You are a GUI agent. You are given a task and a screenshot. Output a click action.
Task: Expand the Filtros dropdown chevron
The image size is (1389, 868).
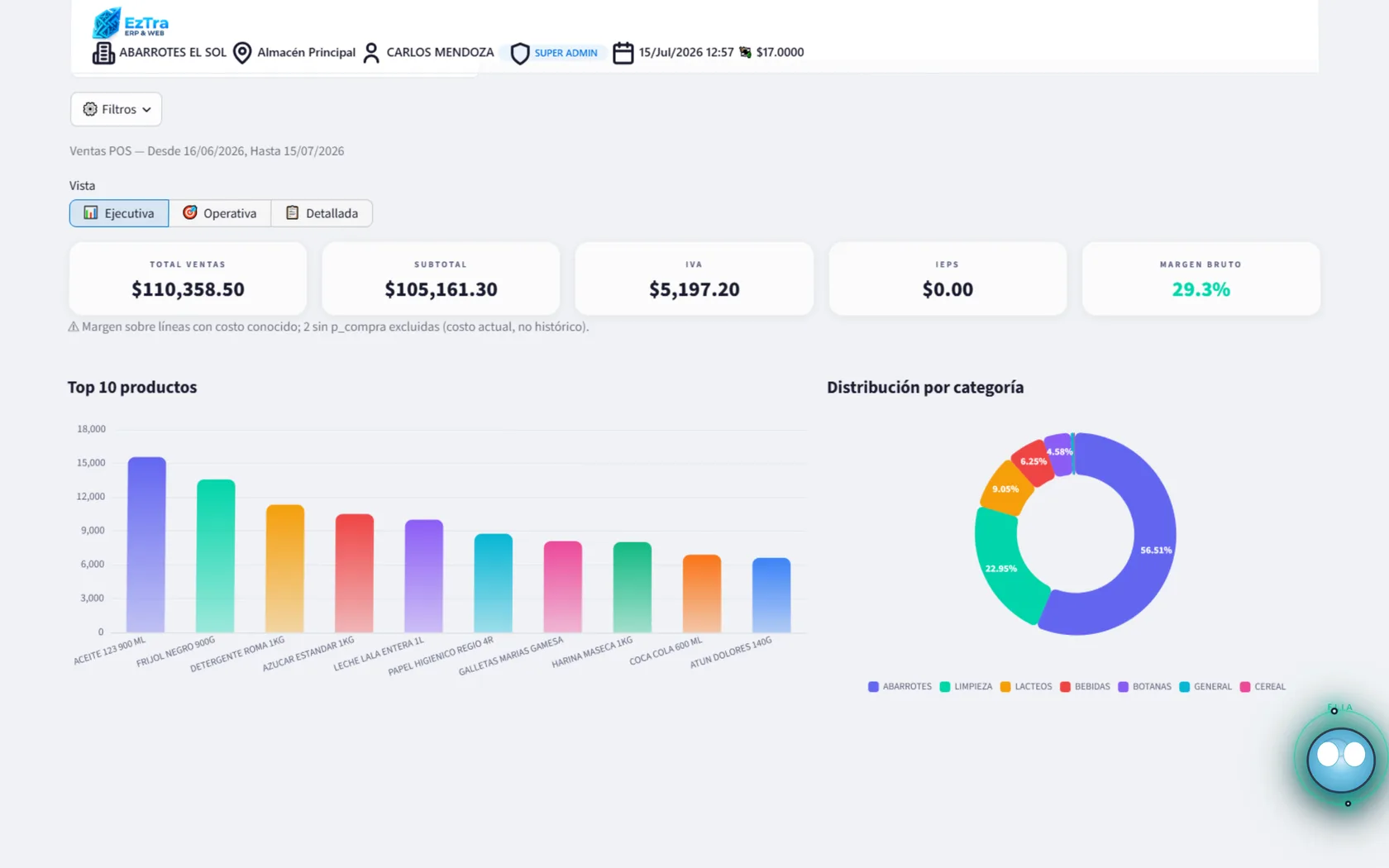pyautogui.click(x=146, y=110)
